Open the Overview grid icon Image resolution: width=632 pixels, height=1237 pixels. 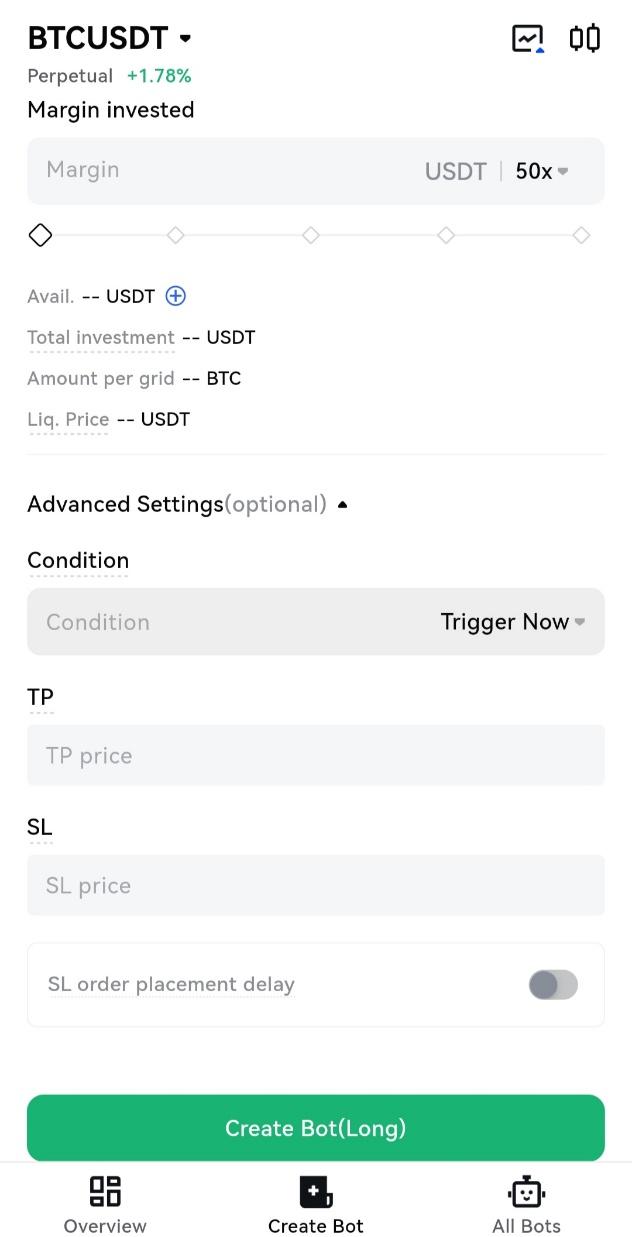click(x=105, y=1191)
